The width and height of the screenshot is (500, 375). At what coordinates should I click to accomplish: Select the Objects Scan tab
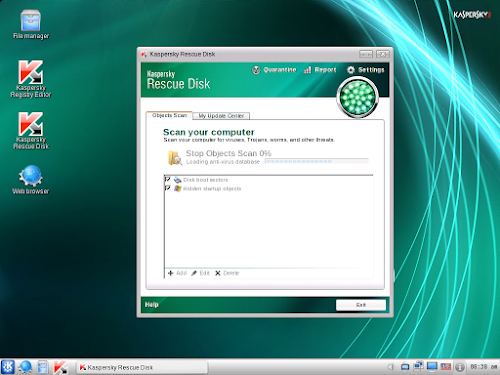pos(169,115)
